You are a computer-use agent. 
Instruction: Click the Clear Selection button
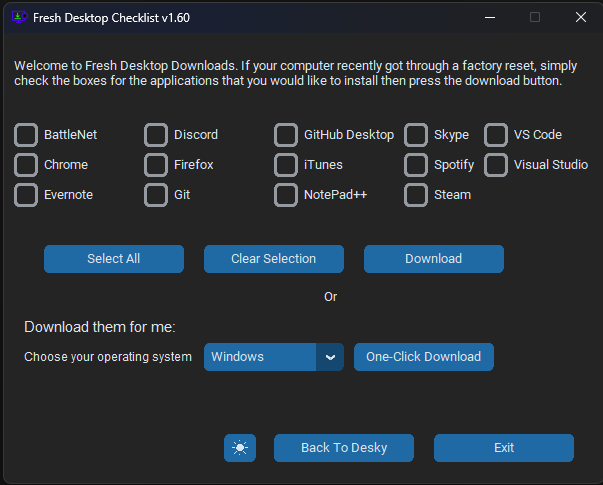[273, 259]
